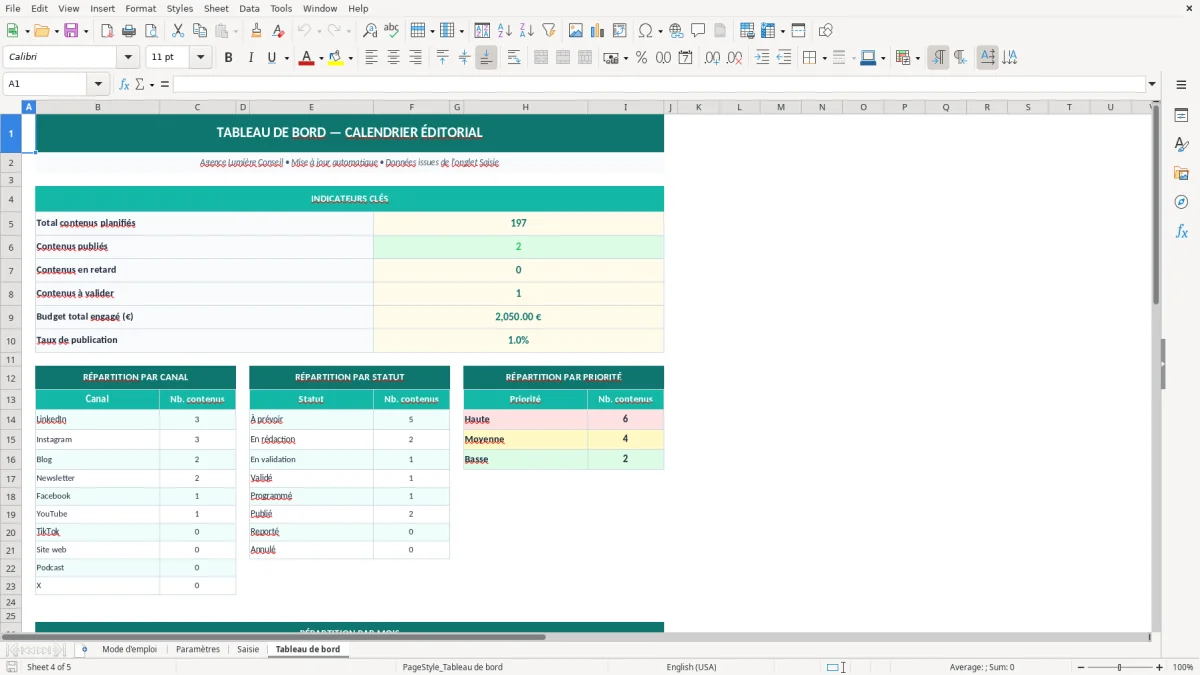Toggle Align Right
The image size is (1200, 675).
tap(416, 58)
